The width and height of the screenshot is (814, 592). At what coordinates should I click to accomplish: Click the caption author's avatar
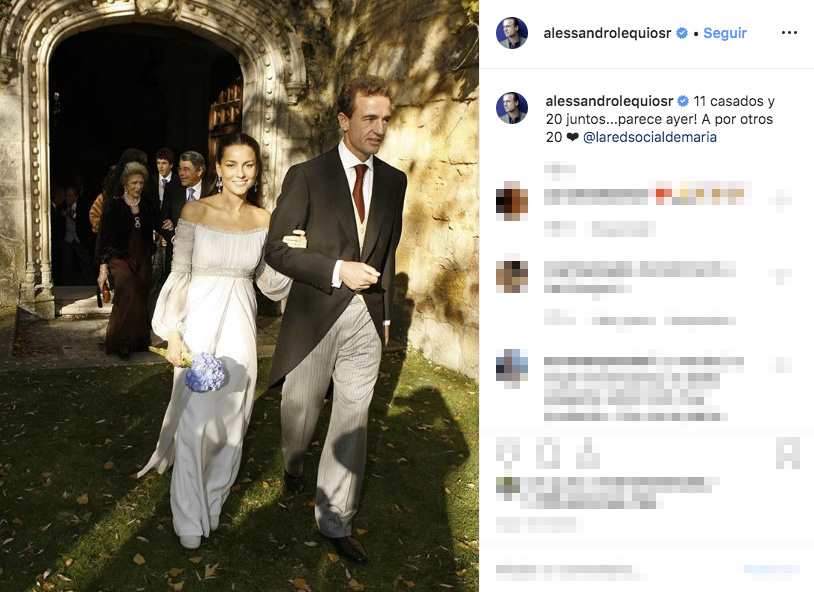coord(512,108)
